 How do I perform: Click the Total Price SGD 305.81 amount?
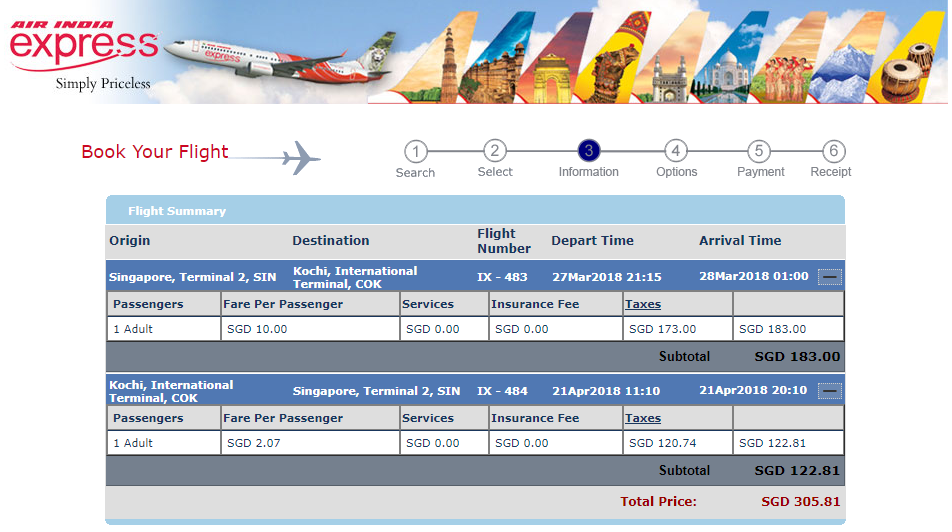pyautogui.click(x=801, y=502)
